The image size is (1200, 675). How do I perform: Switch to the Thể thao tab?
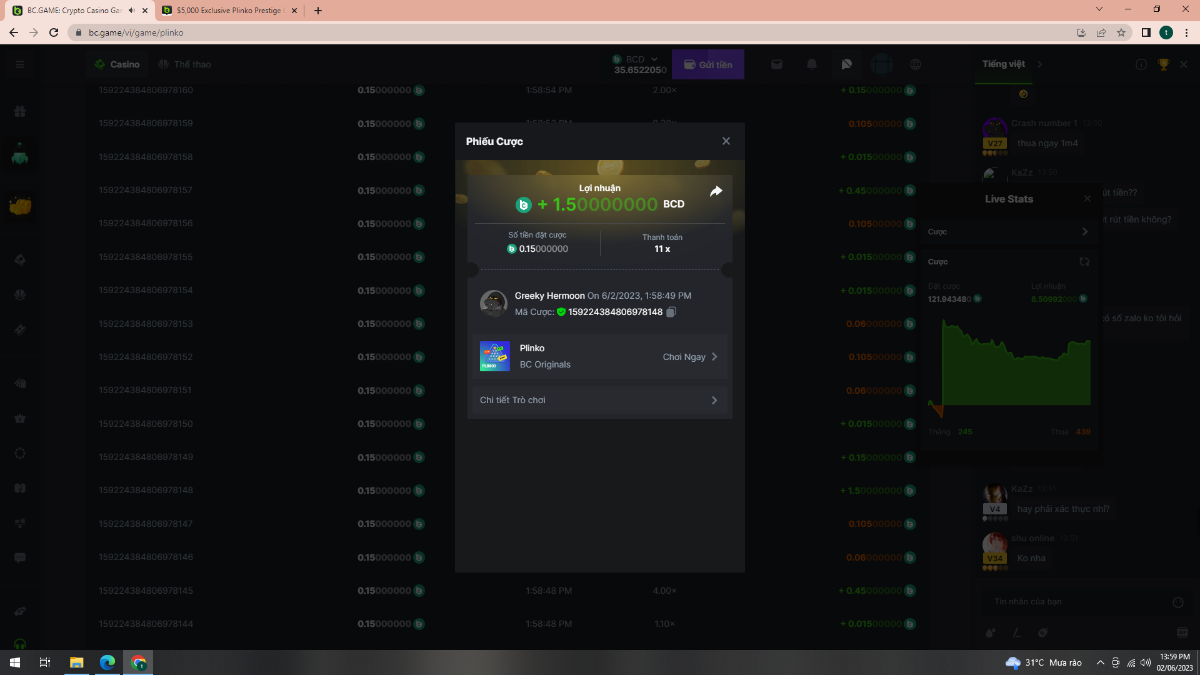coord(185,64)
